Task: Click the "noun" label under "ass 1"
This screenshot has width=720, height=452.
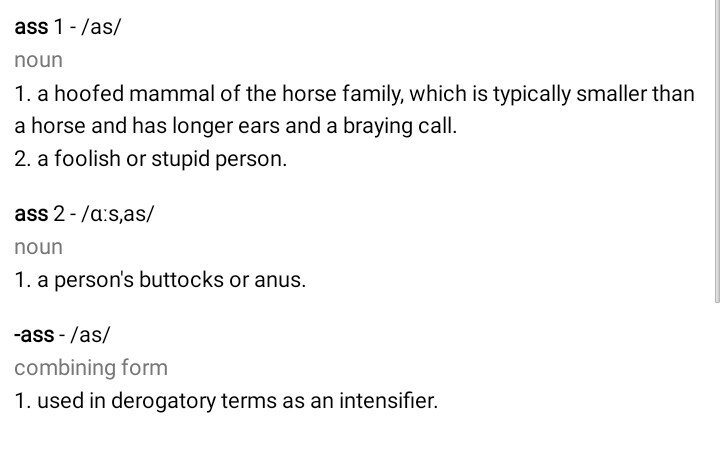Action: click(38, 60)
